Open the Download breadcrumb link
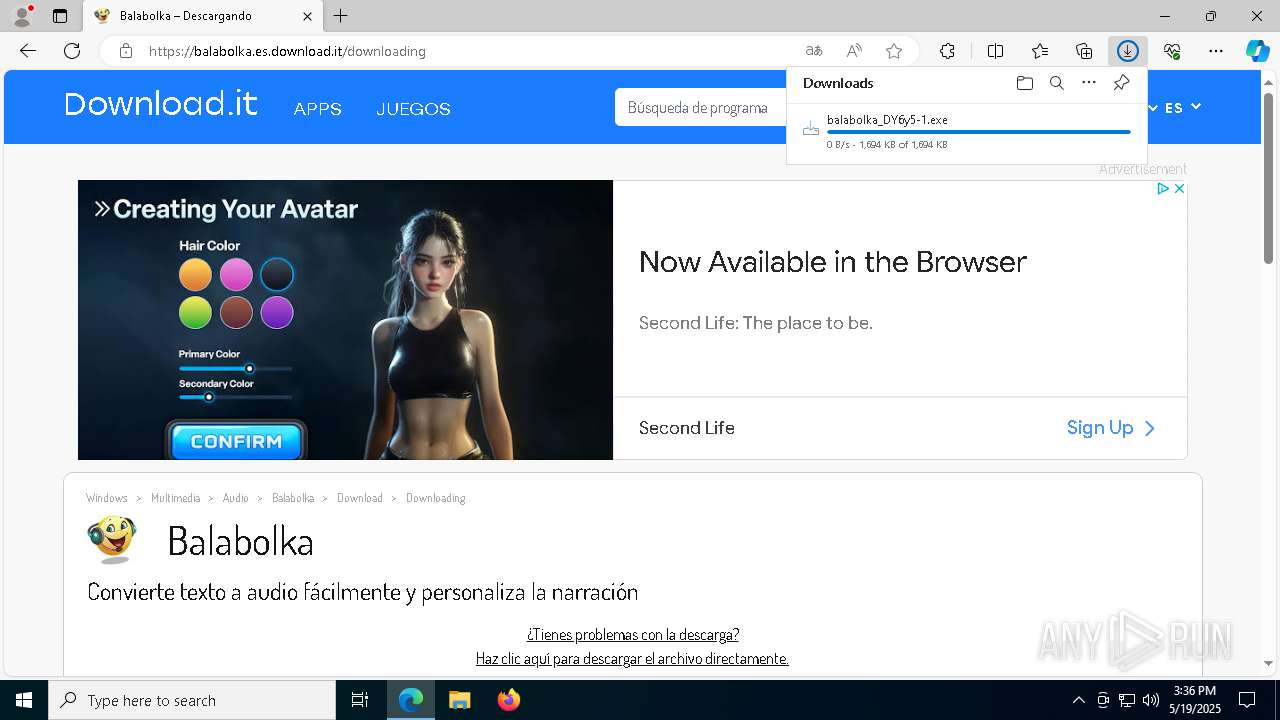Screen dimensions: 1280x720 [360, 498]
